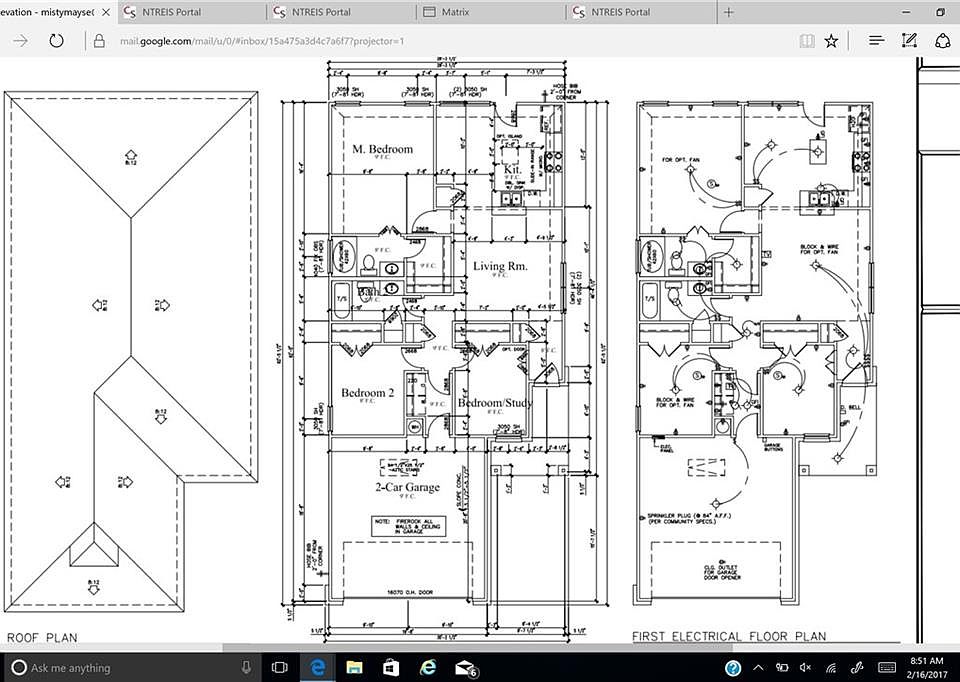Switch to last NTREIS Portal tab
960x682 pixels.
(640, 12)
